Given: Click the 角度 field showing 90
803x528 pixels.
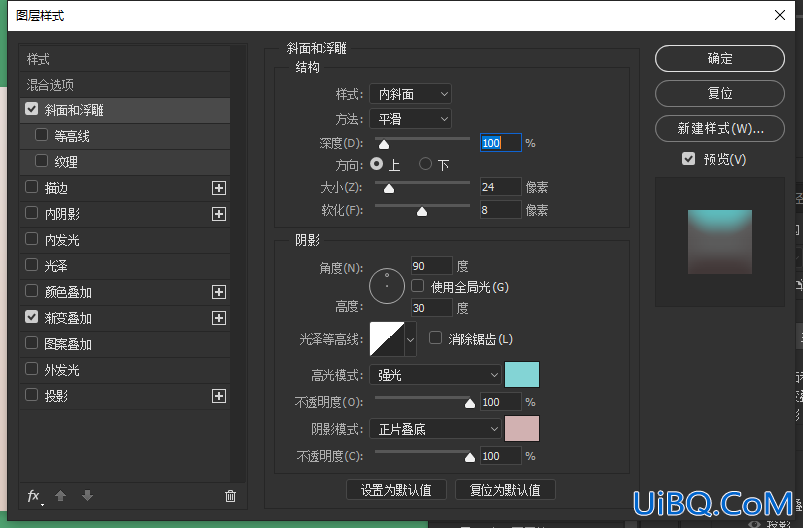Looking at the screenshot, I should (432, 266).
